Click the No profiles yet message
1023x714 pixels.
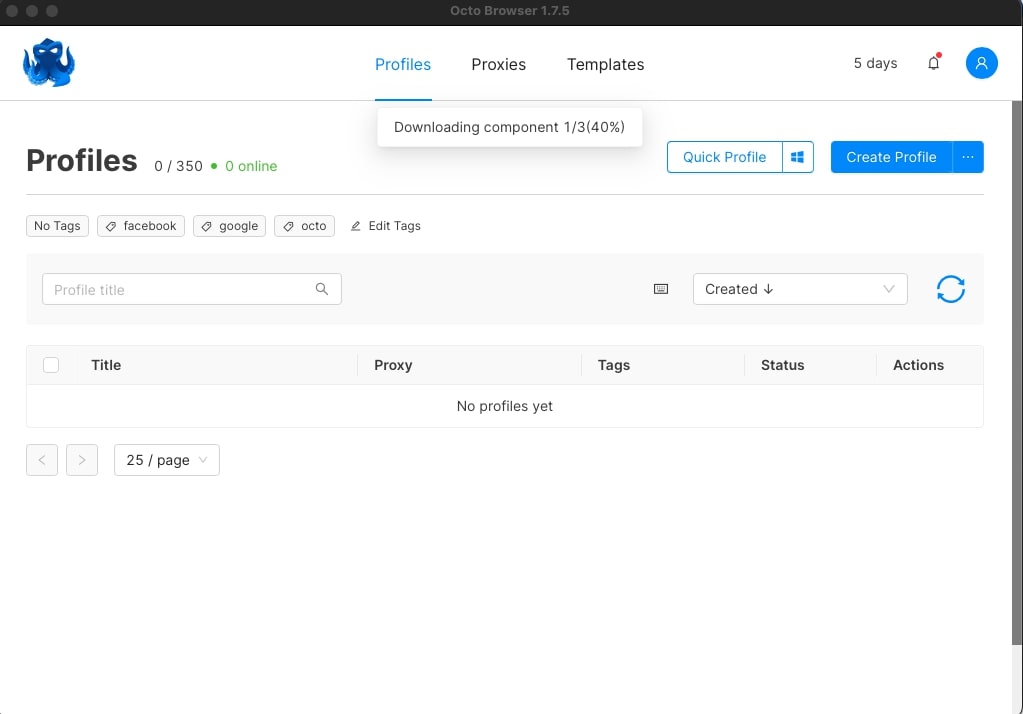[x=504, y=406]
